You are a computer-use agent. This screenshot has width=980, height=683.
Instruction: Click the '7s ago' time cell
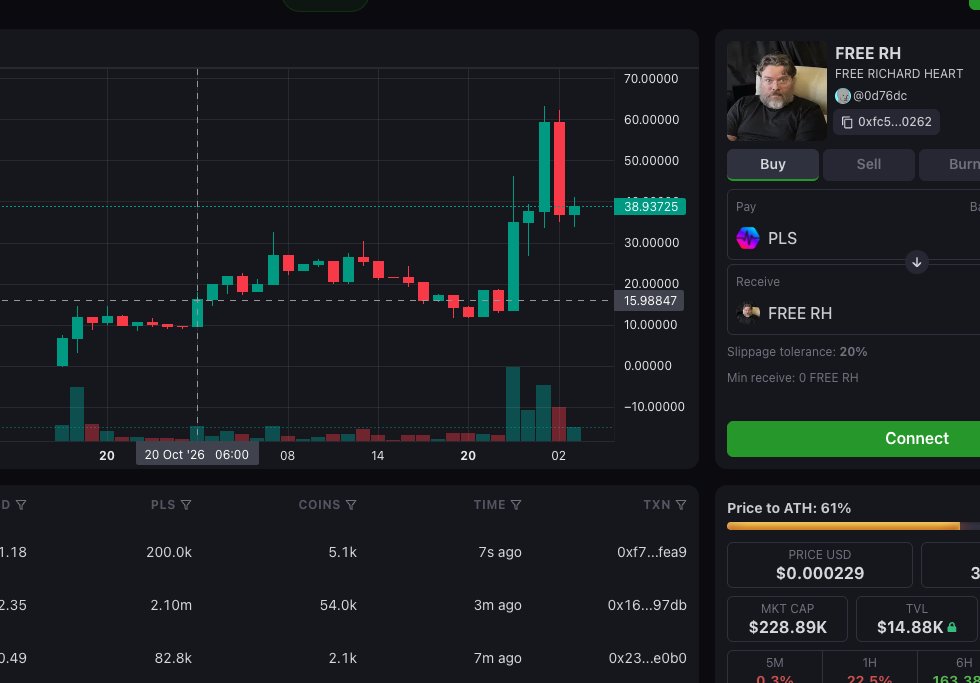pyautogui.click(x=500, y=552)
